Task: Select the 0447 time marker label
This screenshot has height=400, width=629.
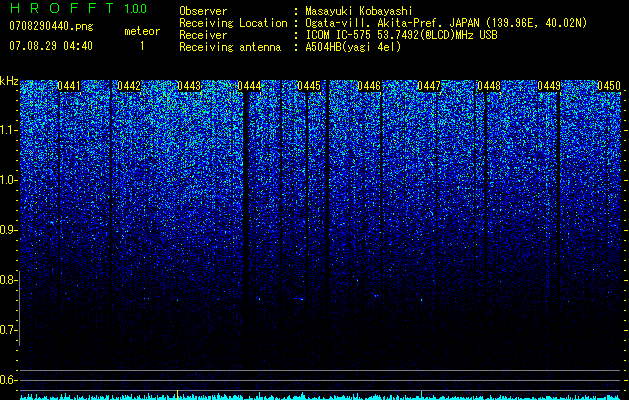Action: (x=429, y=86)
